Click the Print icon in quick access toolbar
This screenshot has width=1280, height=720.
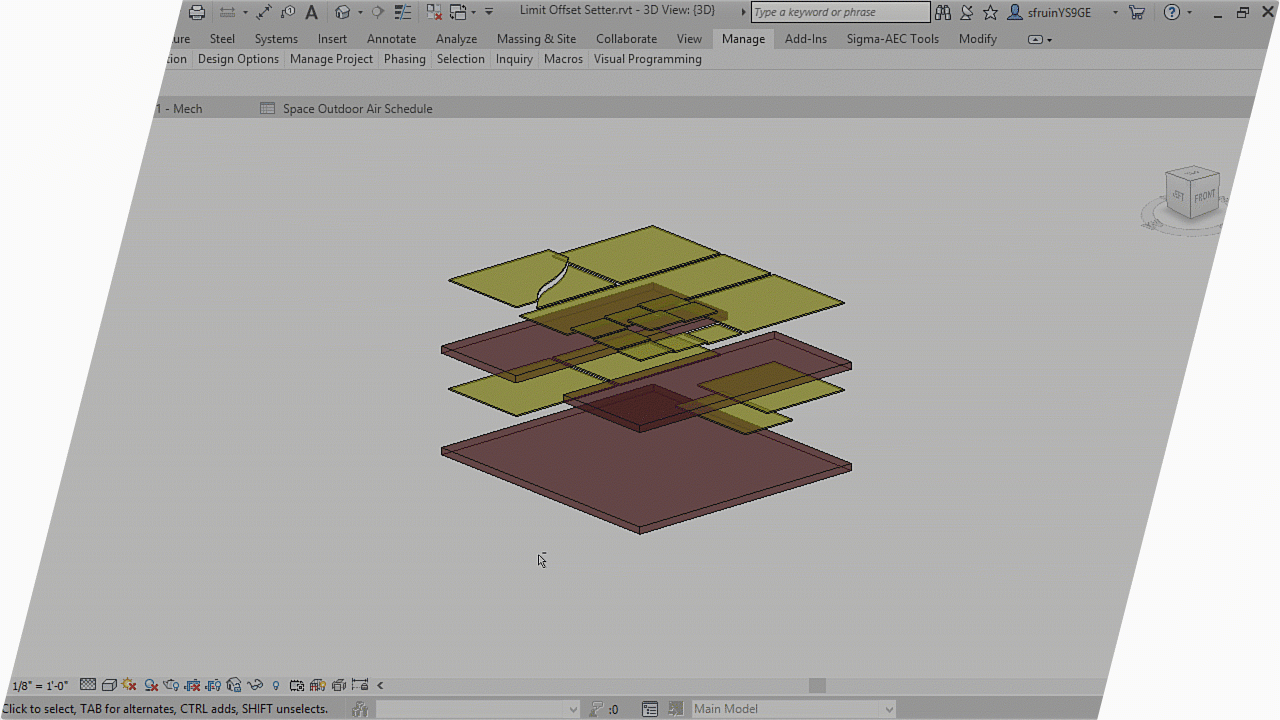point(197,12)
